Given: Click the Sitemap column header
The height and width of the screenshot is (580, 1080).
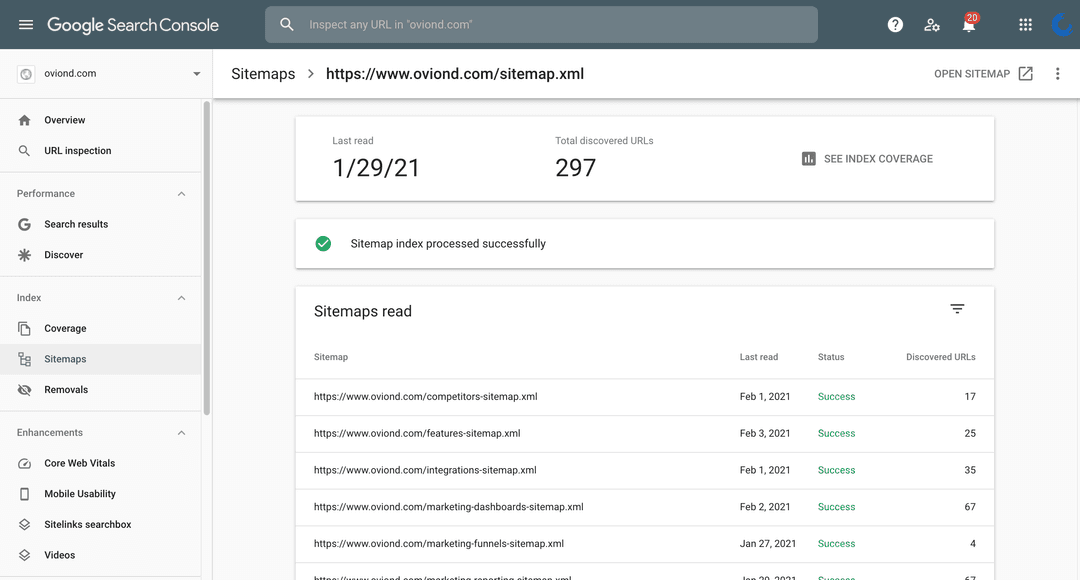Looking at the screenshot, I should pyautogui.click(x=331, y=357).
